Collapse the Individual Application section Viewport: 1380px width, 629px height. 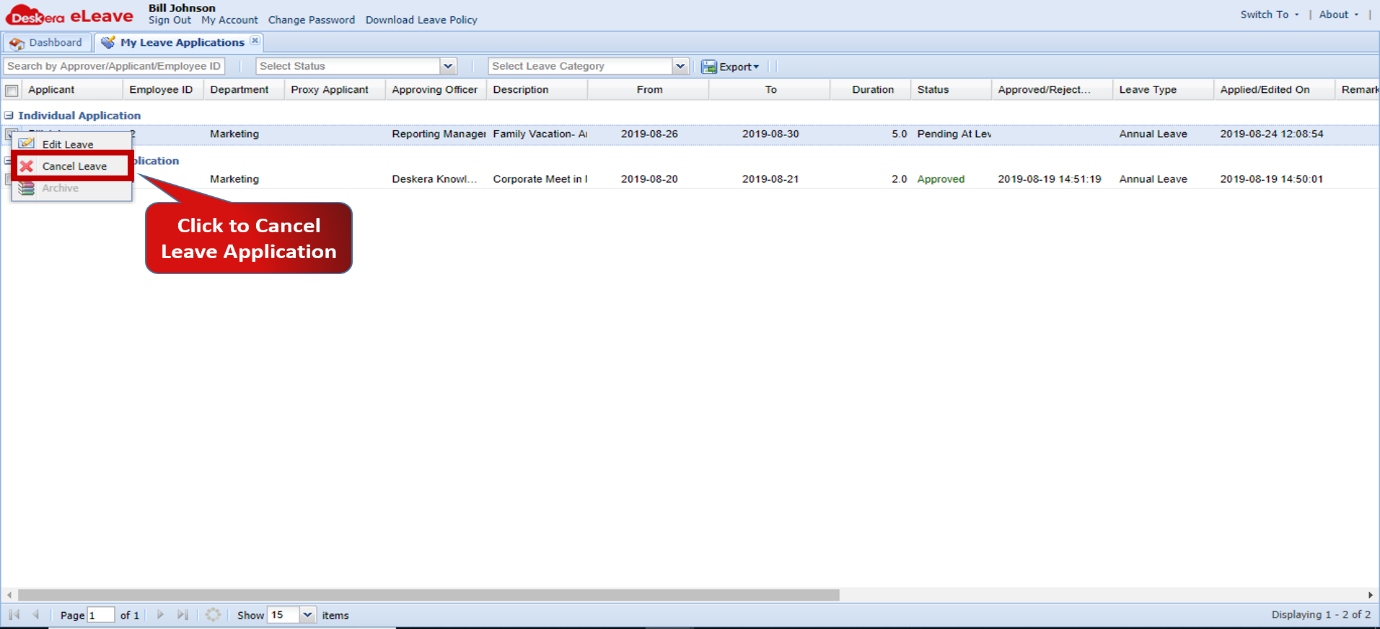point(8,115)
